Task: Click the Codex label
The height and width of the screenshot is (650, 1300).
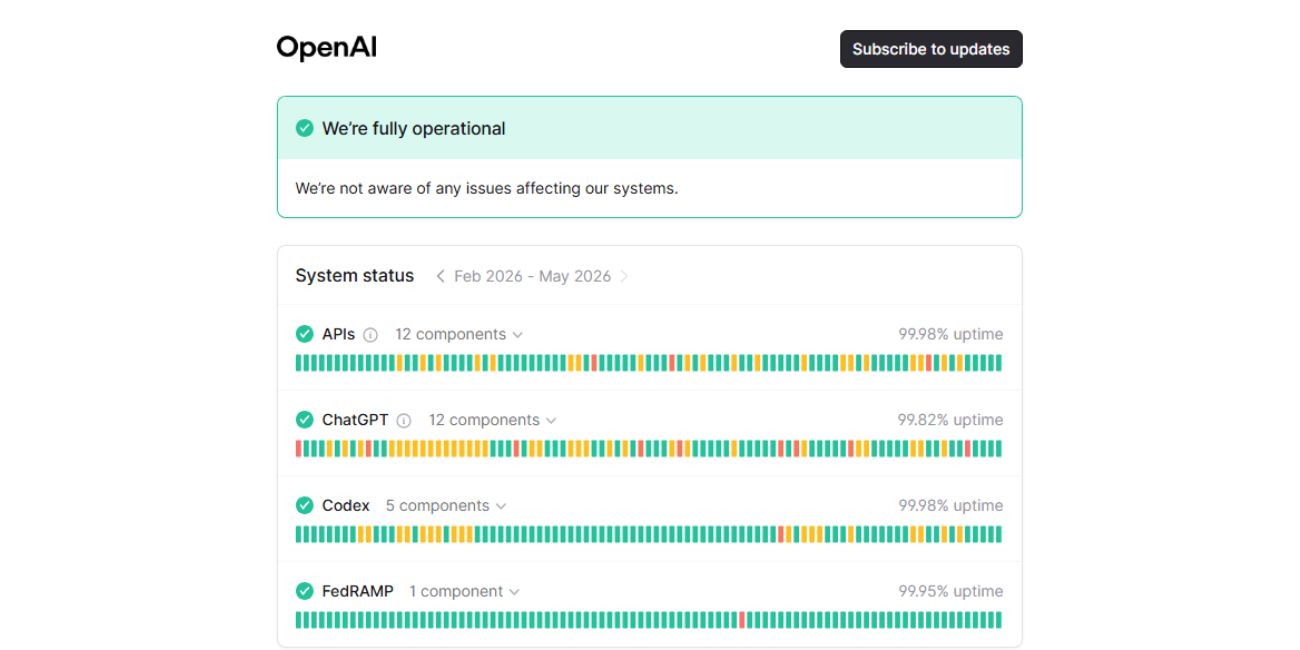Action: click(x=346, y=506)
